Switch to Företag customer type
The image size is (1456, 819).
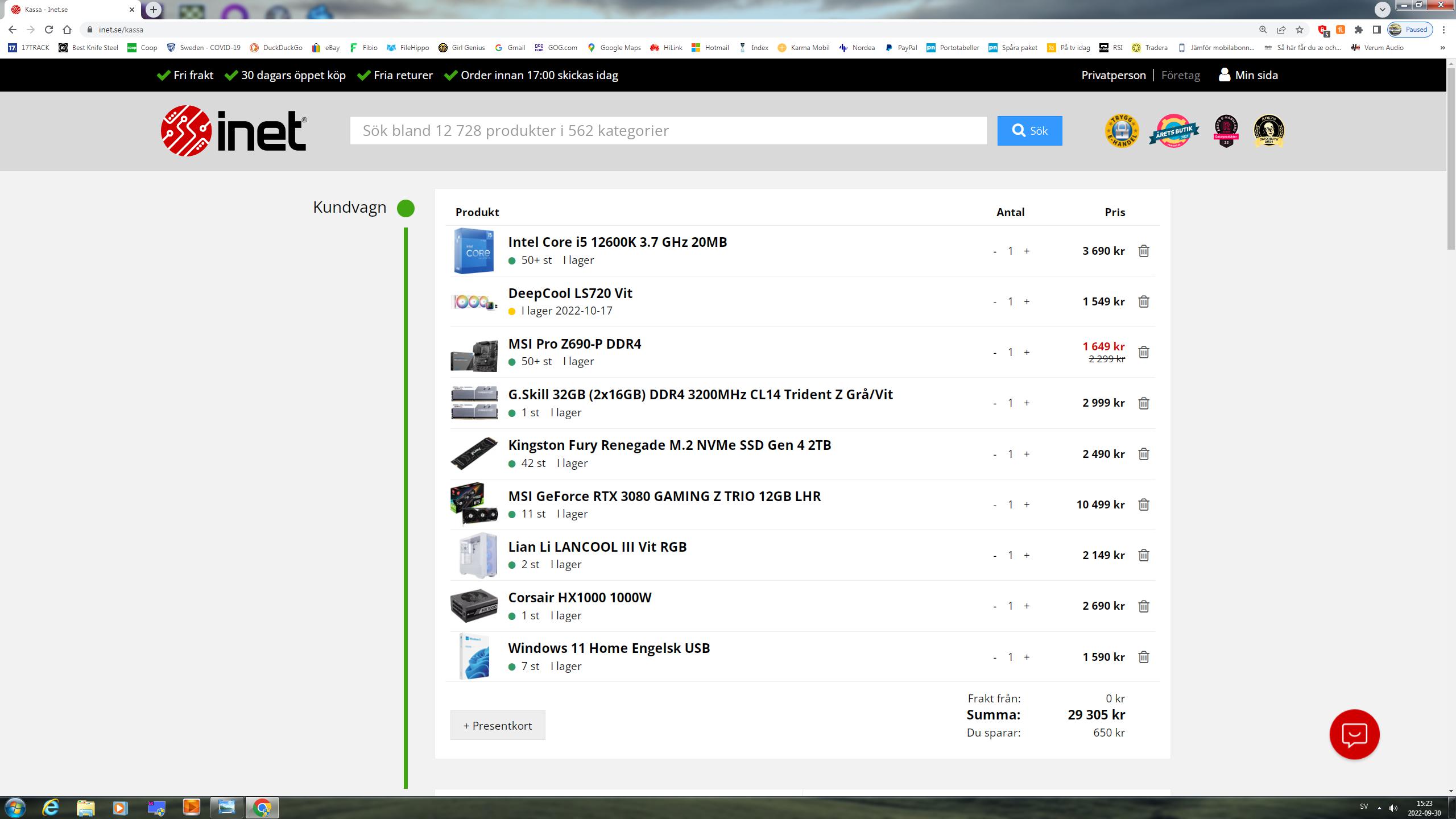[1181, 75]
